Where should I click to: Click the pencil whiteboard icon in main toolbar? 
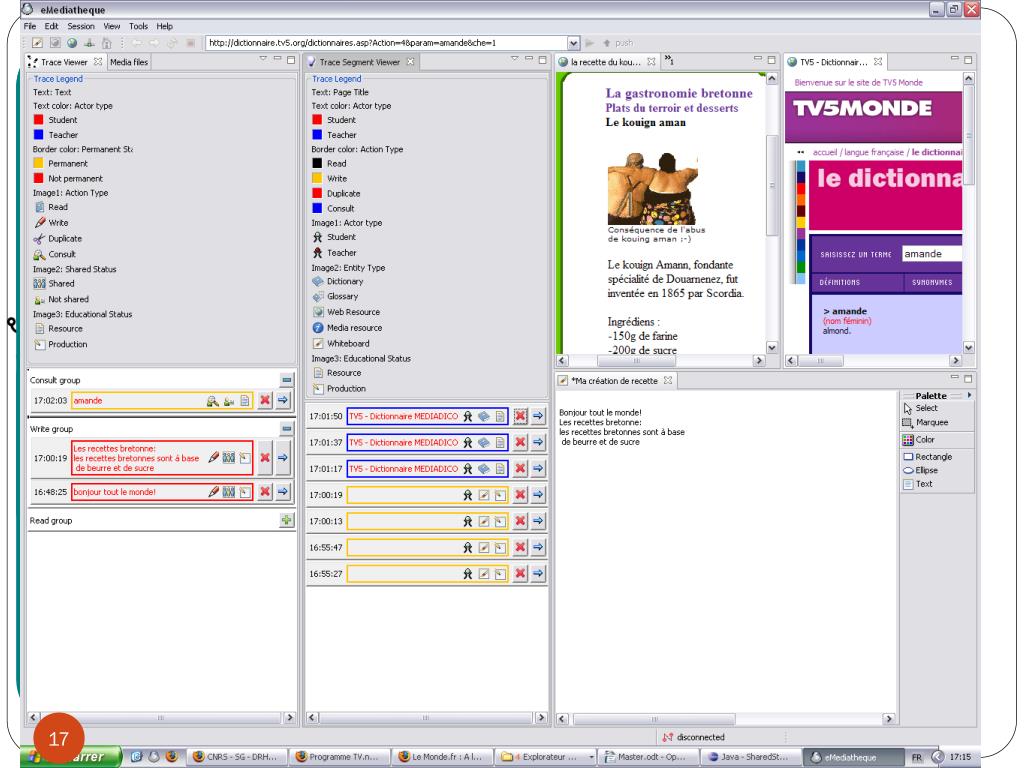(37, 43)
